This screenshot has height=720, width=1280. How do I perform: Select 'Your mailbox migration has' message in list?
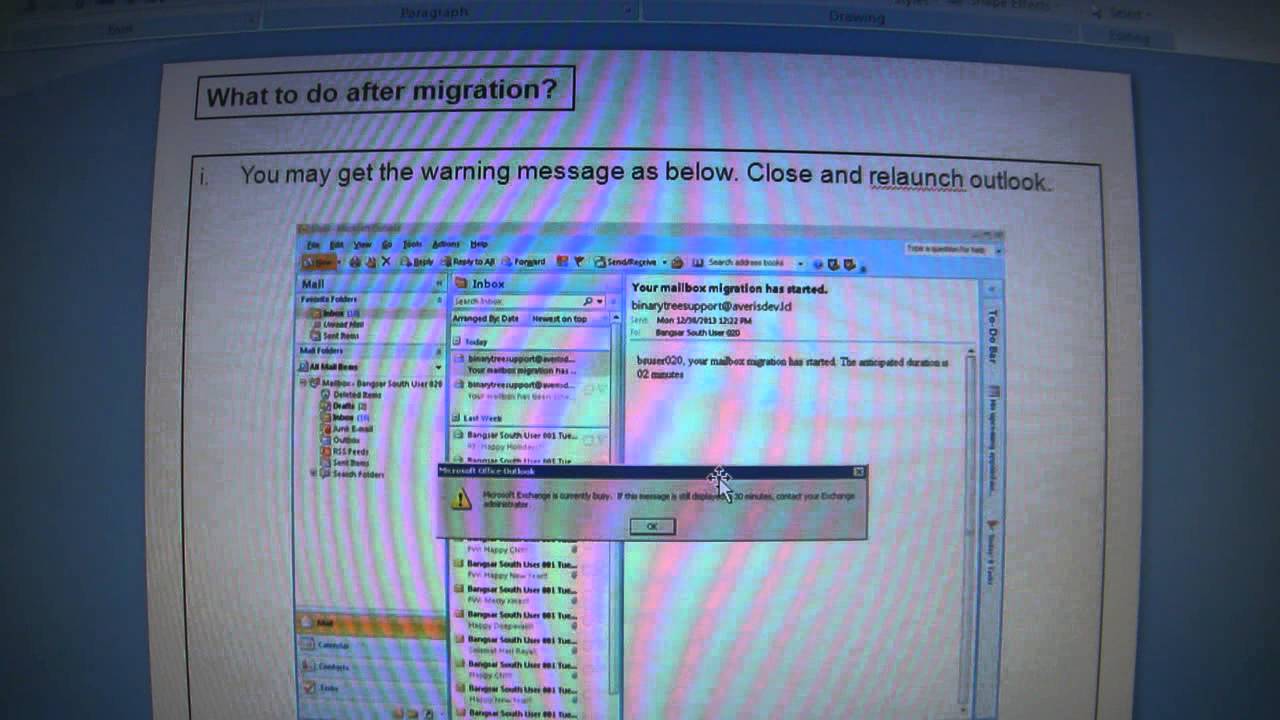pos(528,365)
